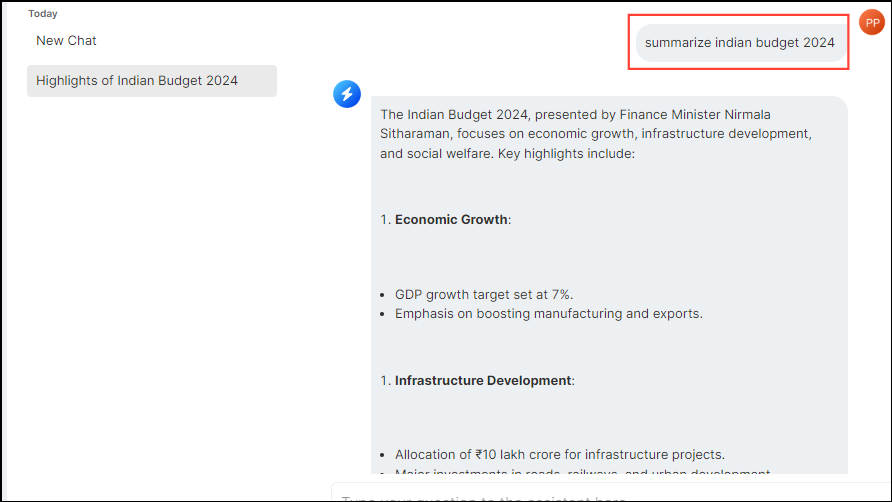Click the ₹10 lakh crore allocation bullet
The image size is (892, 502).
pyautogui.click(x=559, y=455)
